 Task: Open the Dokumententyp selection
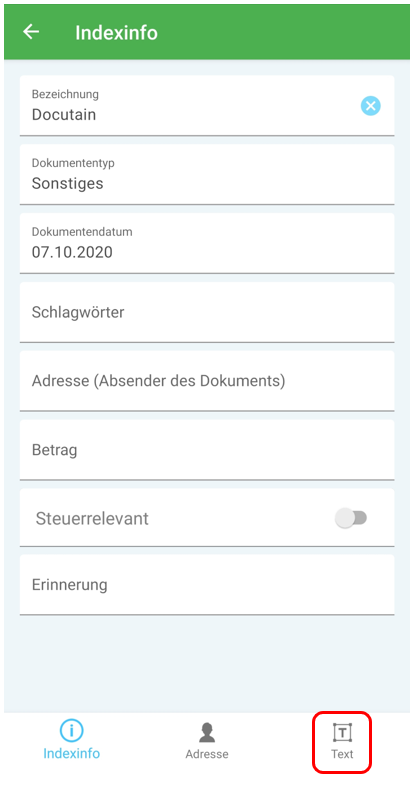pos(207,174)
